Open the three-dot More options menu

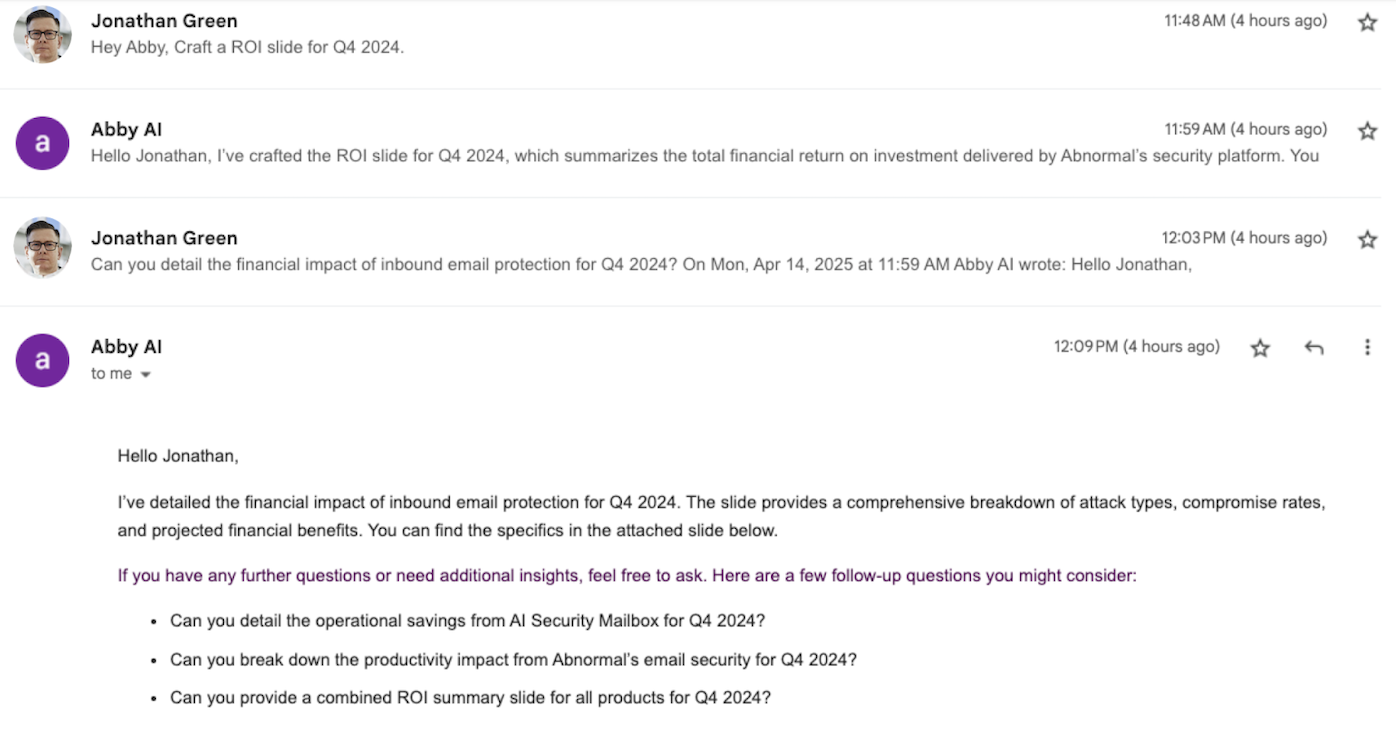[x=1367, y=348]
